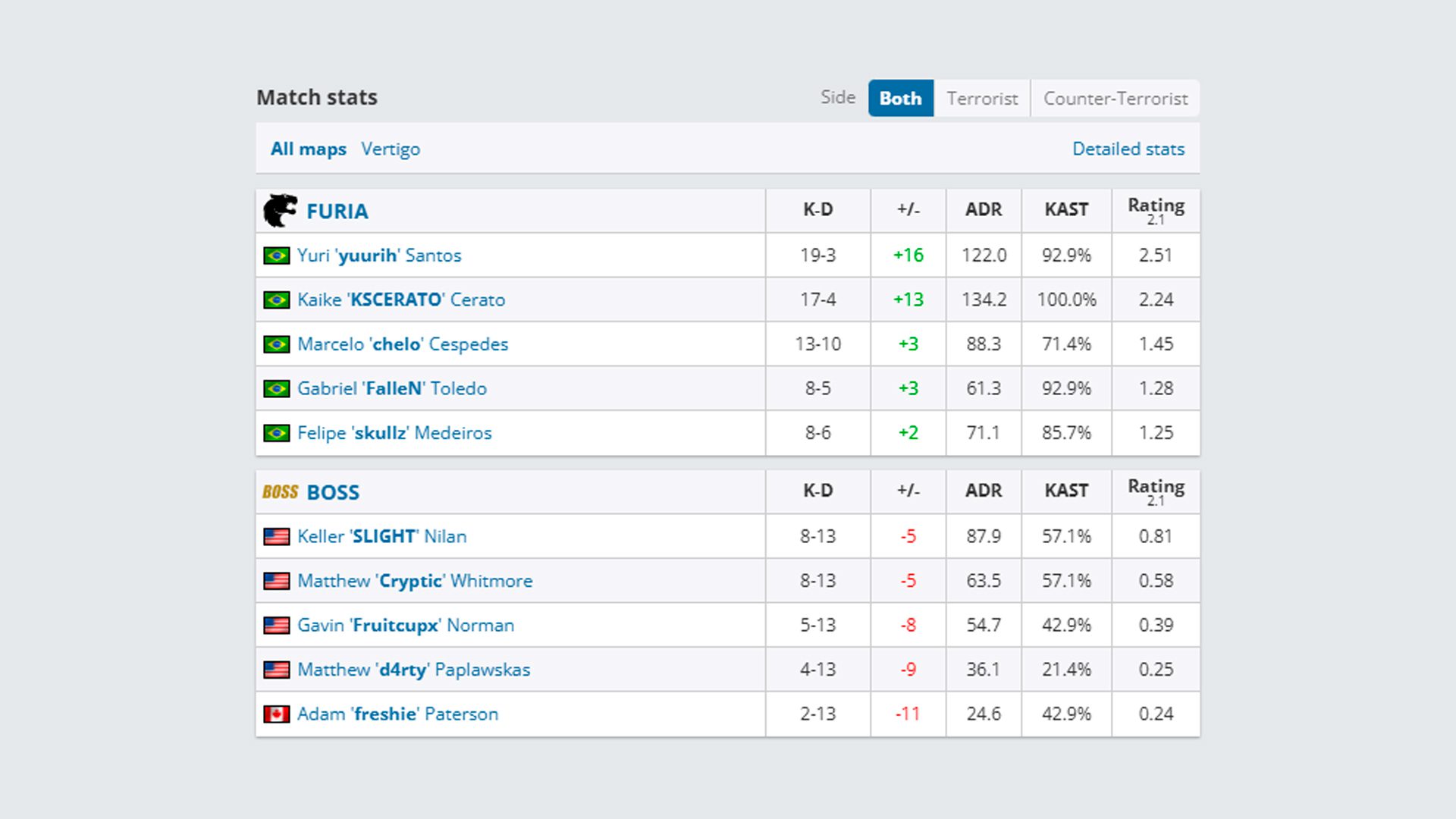Screen dimensions: 1456x819
Task: Click USA flag next to Cryptic
Action: click(277, 581)
